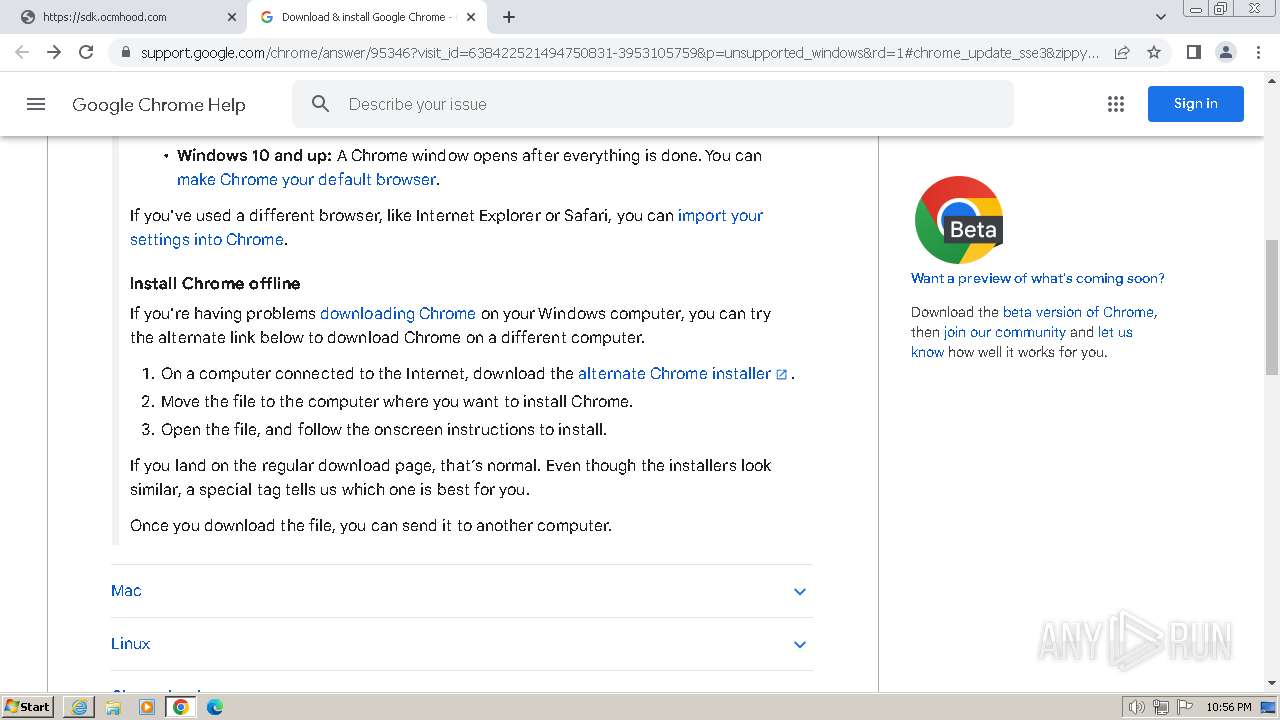Click the volume speaker tray icon
Image resolution: width=1280 pixels, height=720 pixels.
pyautogui.click(x=1137, y=707)
